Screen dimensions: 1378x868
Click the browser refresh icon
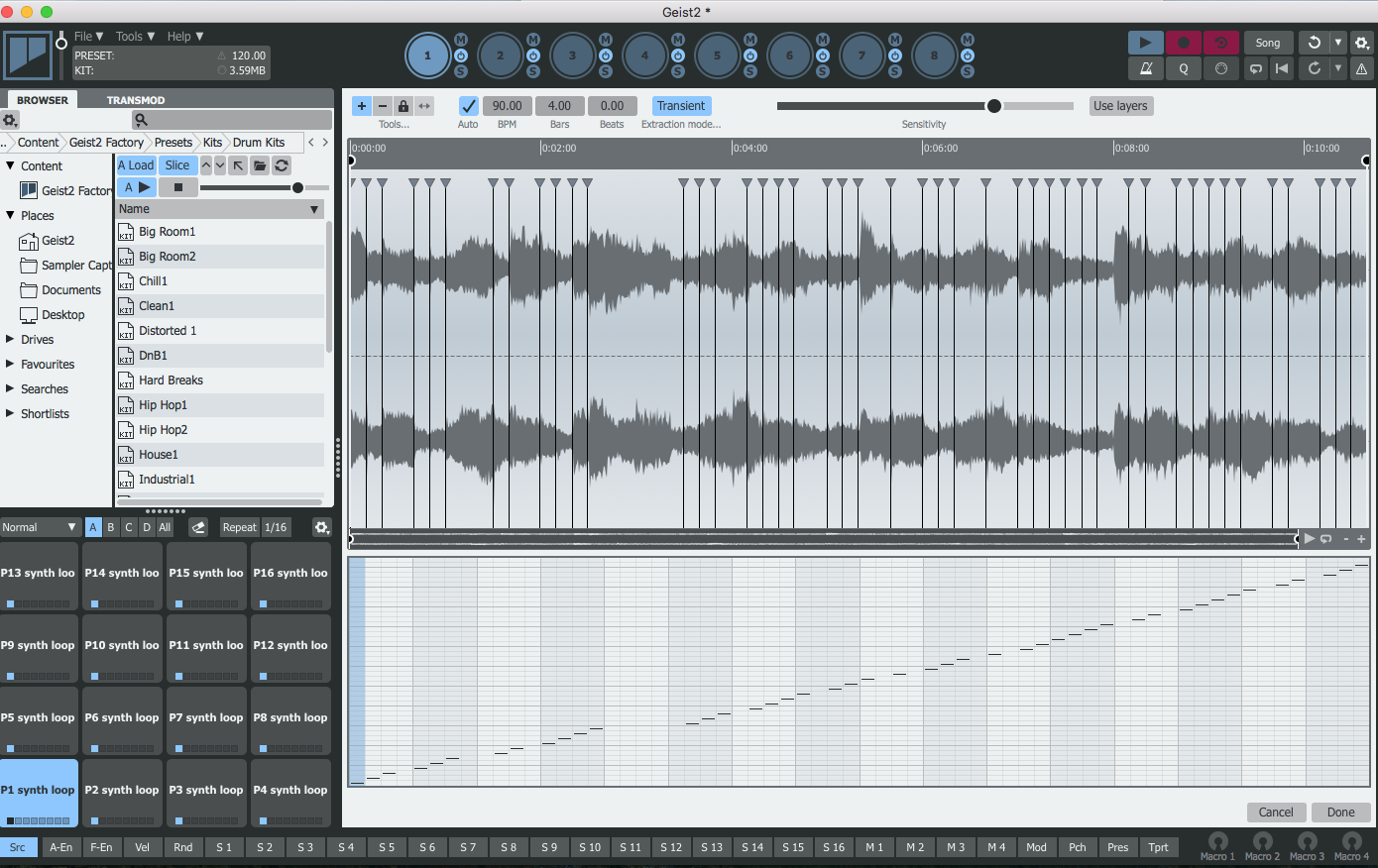point(282,165)
